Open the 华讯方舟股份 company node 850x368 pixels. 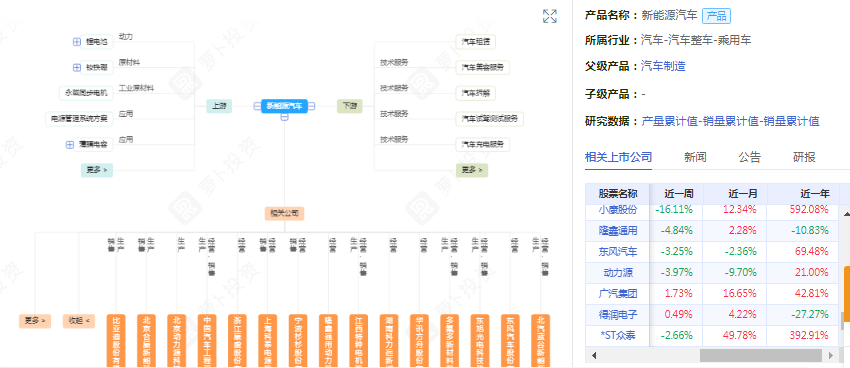[x=420, y=341]
